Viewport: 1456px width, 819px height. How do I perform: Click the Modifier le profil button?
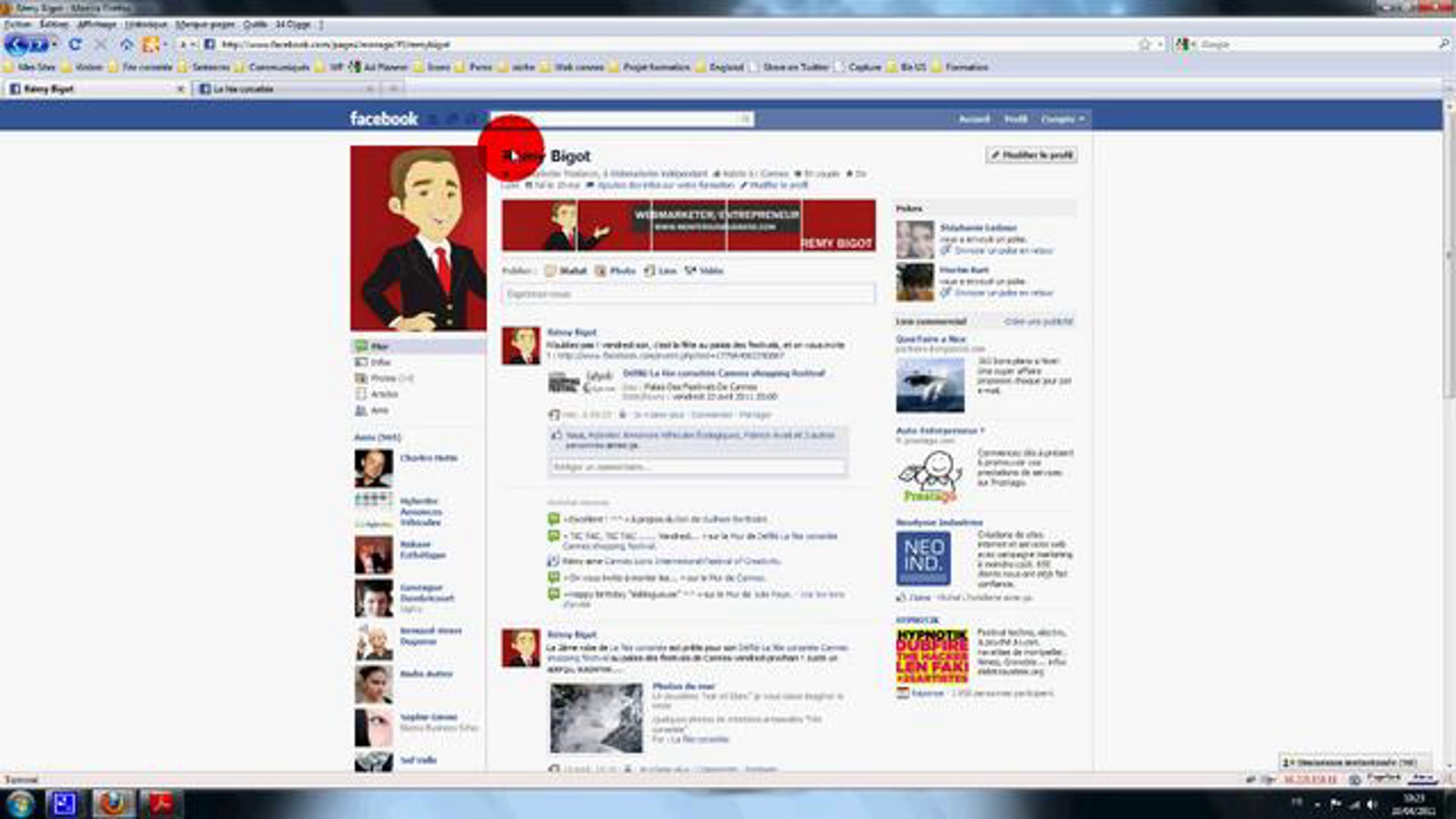1031,155
